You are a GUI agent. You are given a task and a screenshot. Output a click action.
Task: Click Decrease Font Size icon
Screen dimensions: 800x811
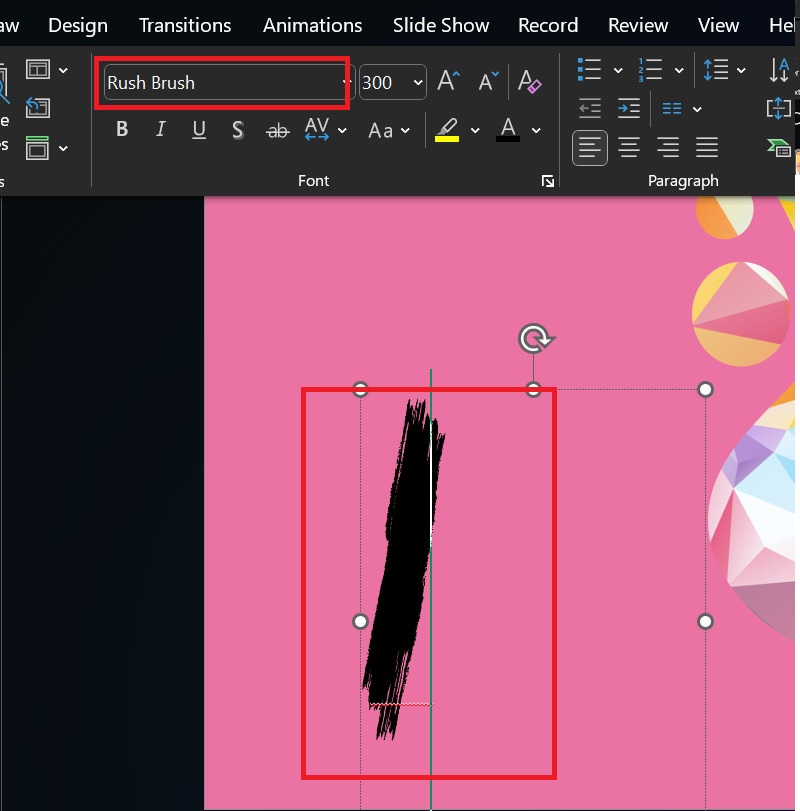click(488, 81)
